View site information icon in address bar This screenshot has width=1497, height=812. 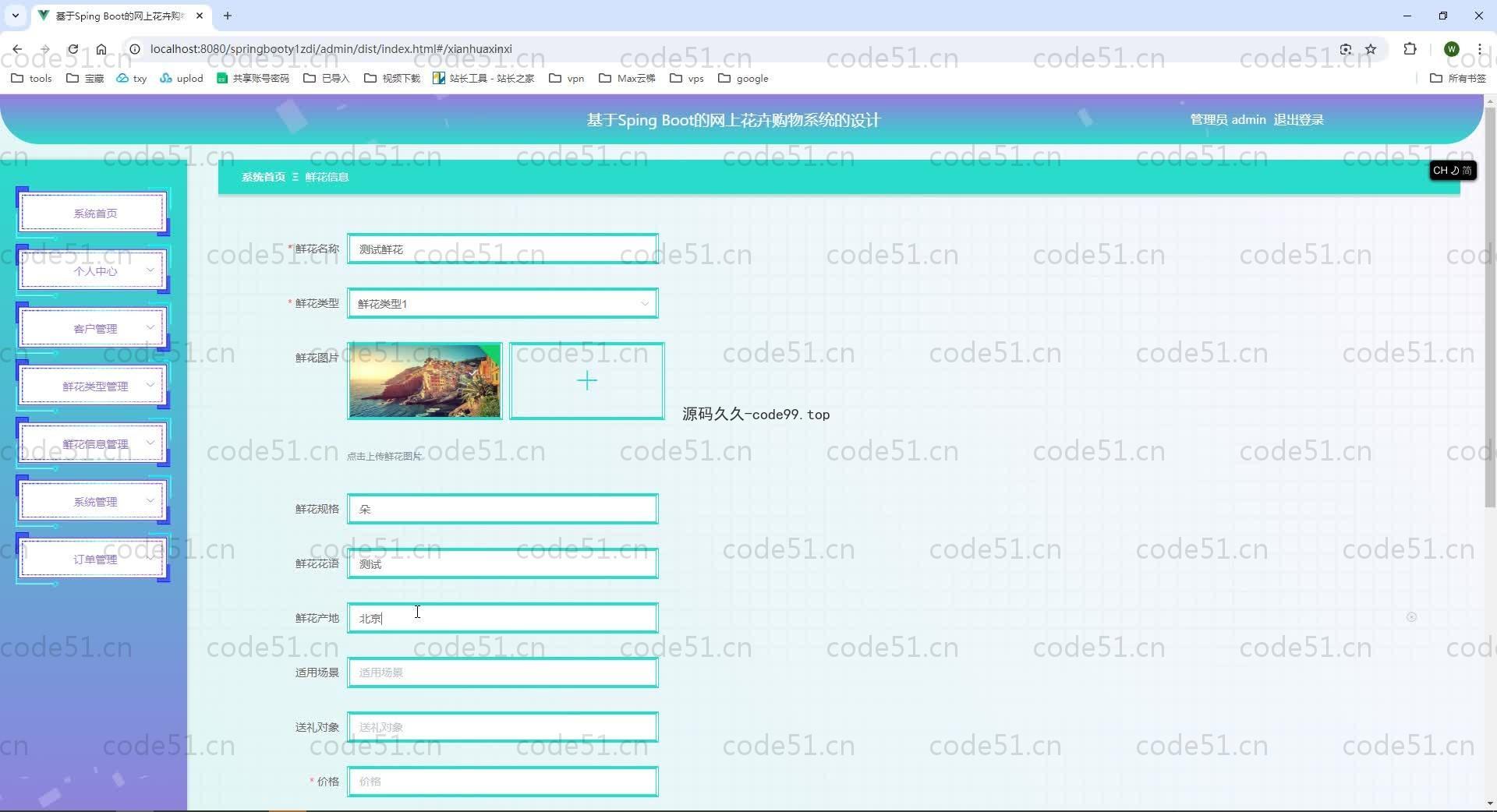click(x=134, y=49)
